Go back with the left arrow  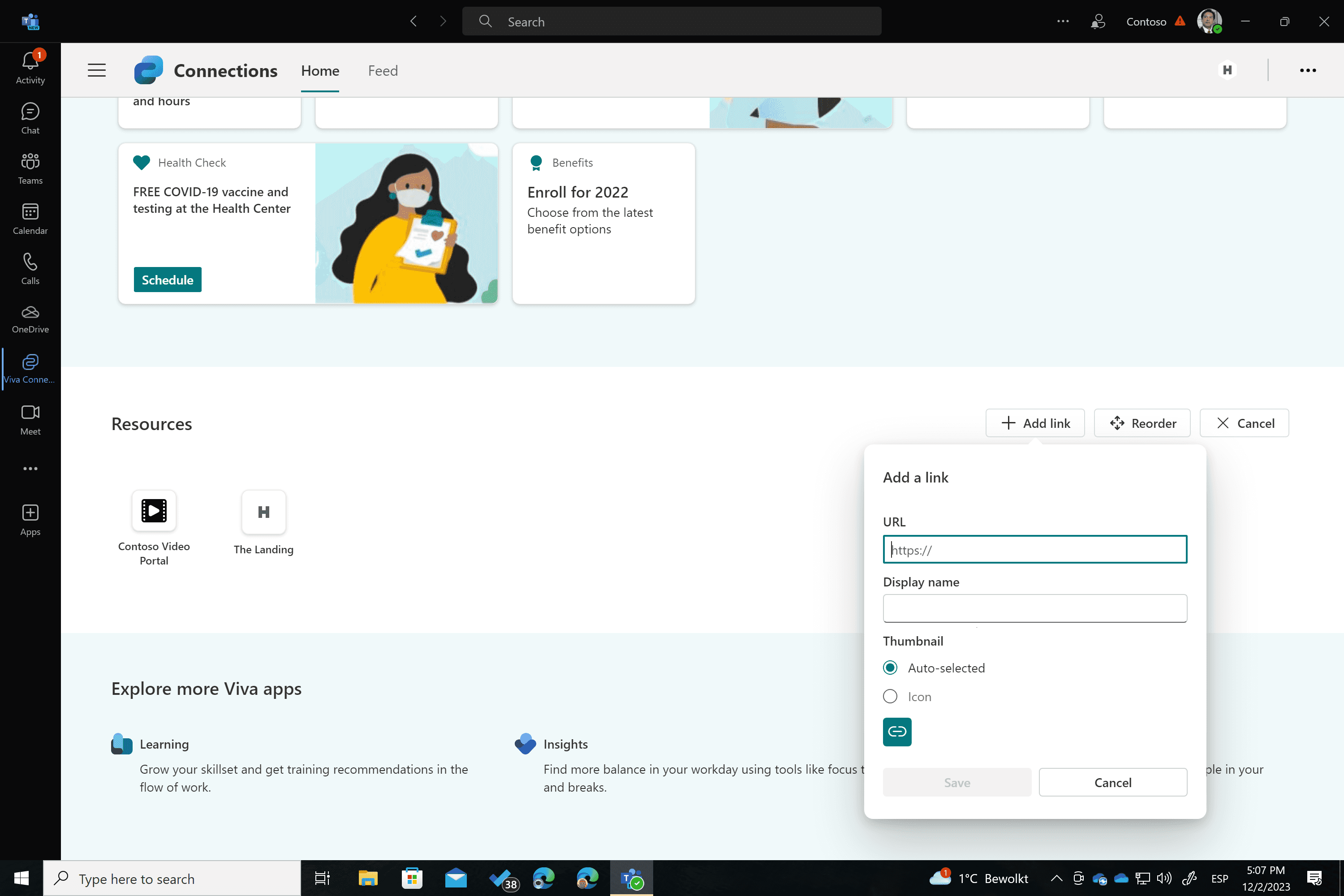click(x=414, y=21)
